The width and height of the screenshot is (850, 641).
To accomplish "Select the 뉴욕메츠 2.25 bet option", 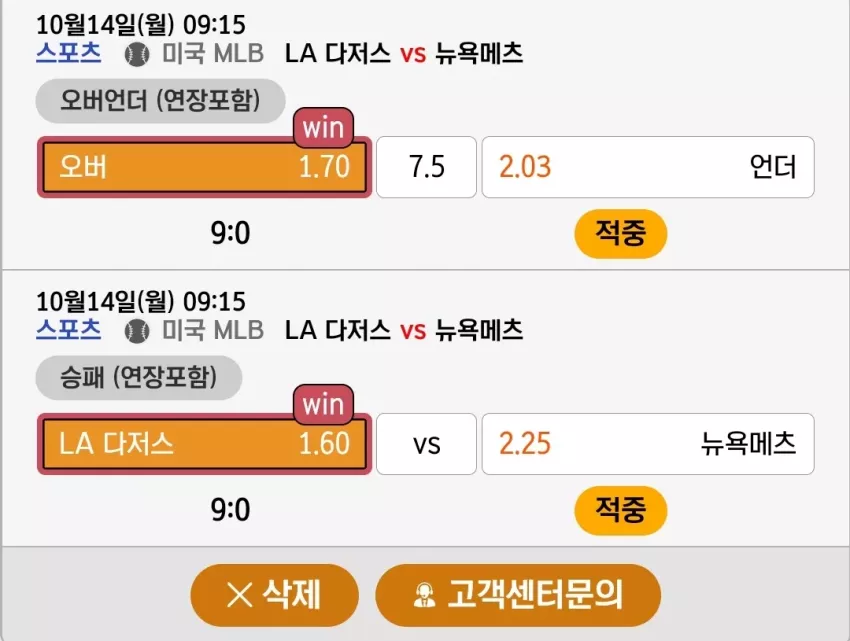I will pyautogui.click(x=648, y=444).
